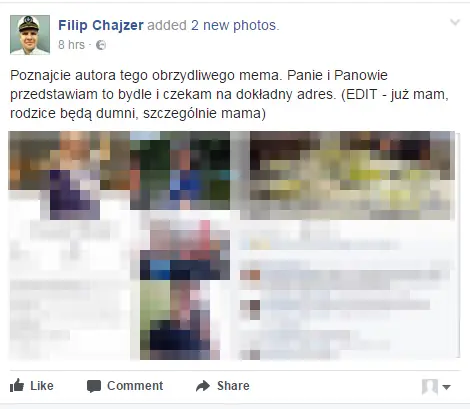Click the Comment speech bubble icon

click(94, 386)
